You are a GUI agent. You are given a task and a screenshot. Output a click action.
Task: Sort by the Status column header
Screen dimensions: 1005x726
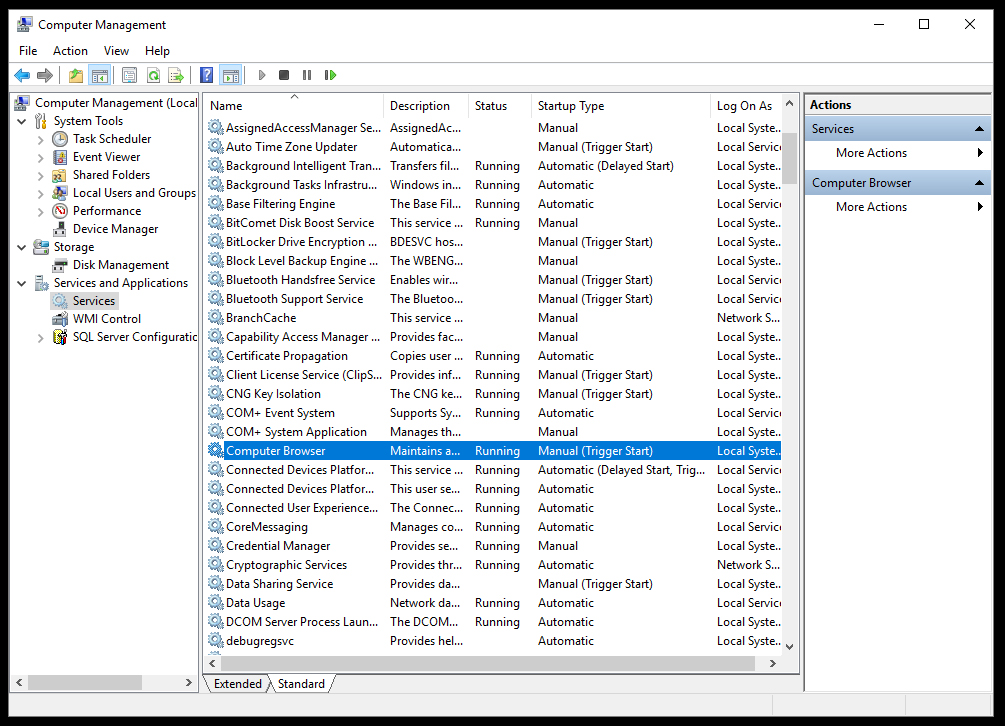[x=499, y=106]
